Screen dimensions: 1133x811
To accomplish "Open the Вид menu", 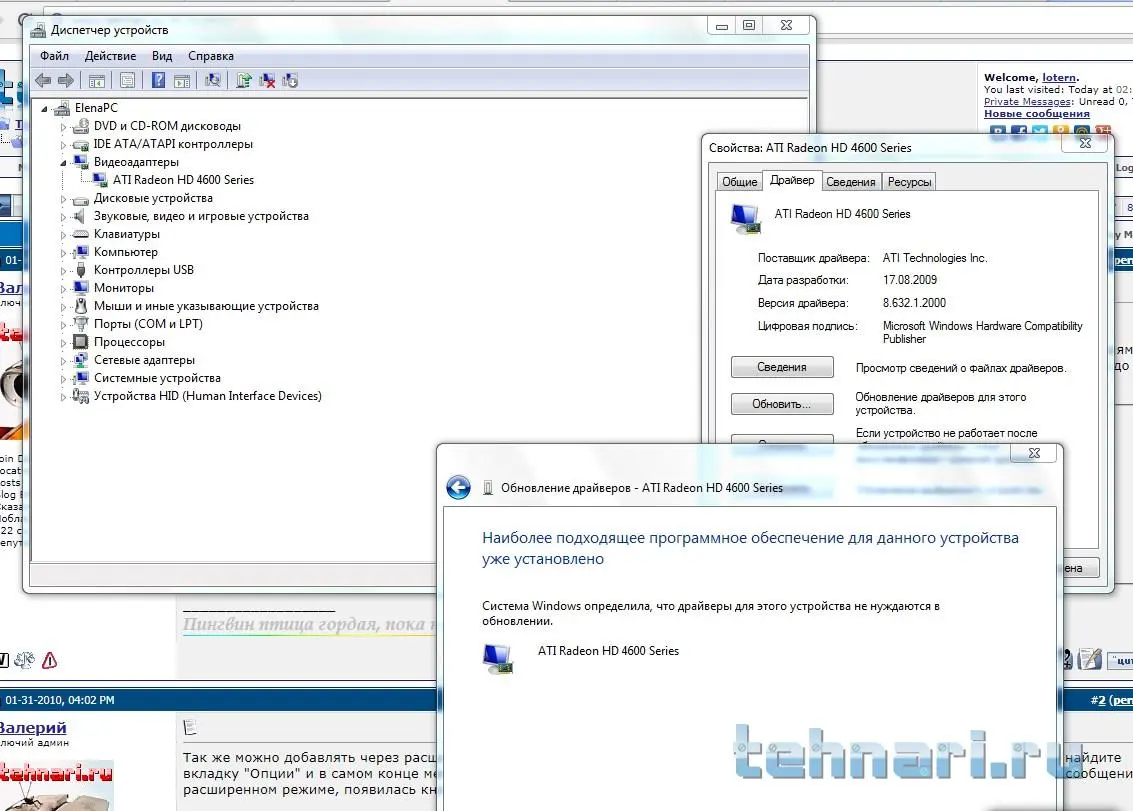I will pyautogui.click(x=162, y=56).
